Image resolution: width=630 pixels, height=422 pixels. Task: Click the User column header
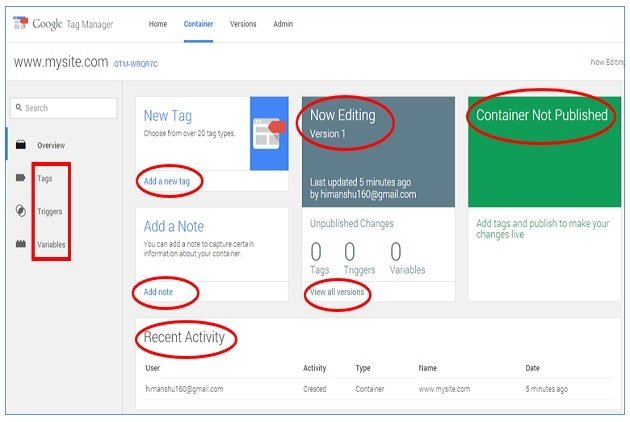[153, 368]
